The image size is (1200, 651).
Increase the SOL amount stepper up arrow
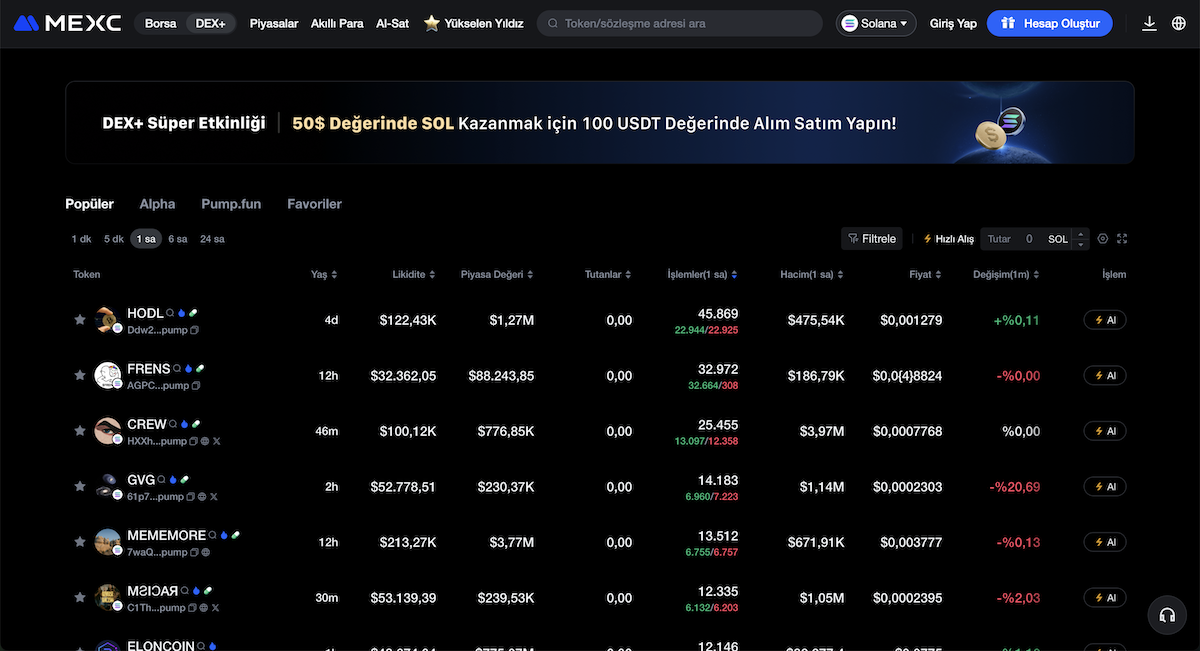(x=1080, y=234)
